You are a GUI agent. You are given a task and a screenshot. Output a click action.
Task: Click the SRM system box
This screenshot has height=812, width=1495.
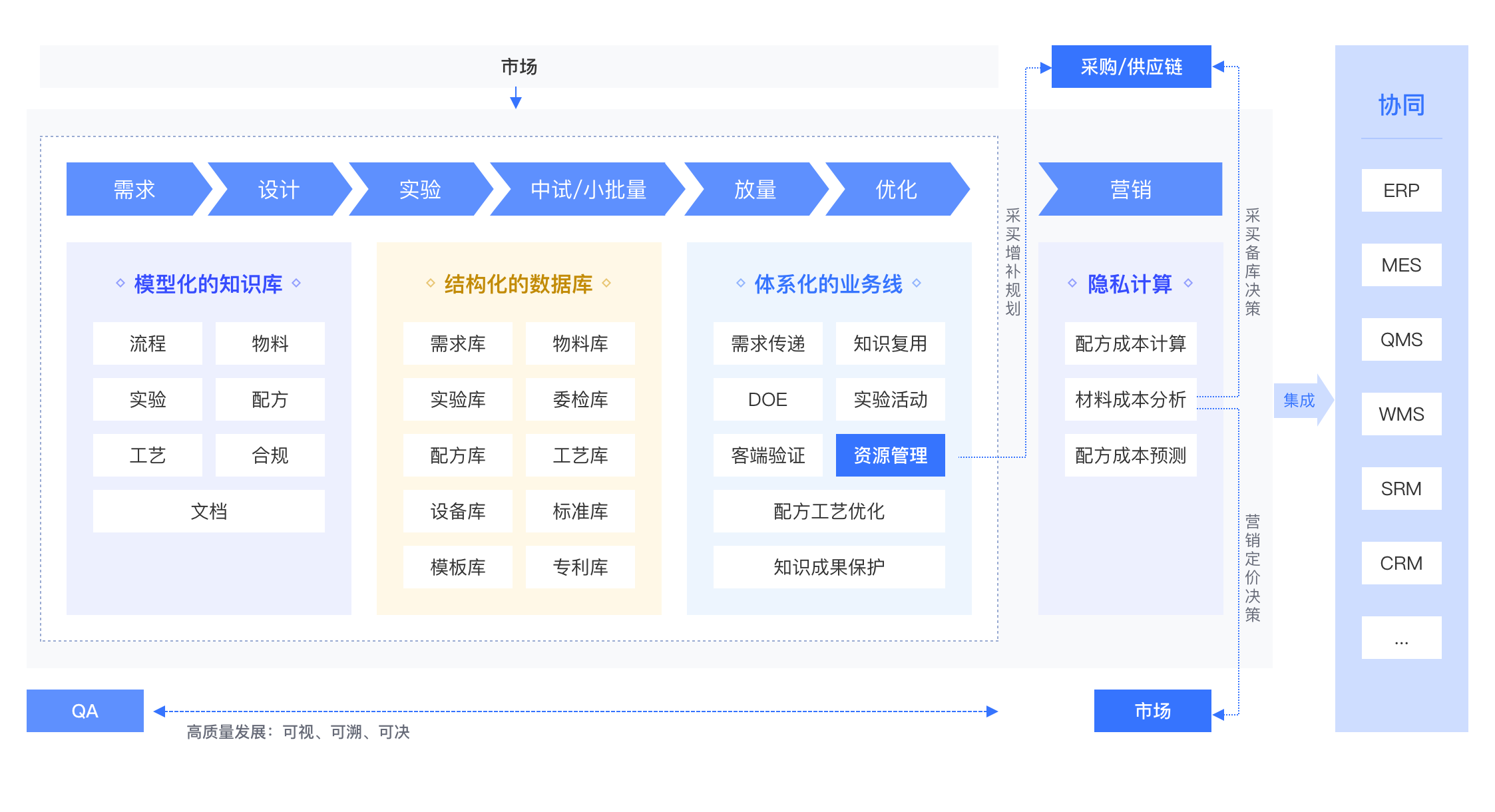(x=1401, y=489)
